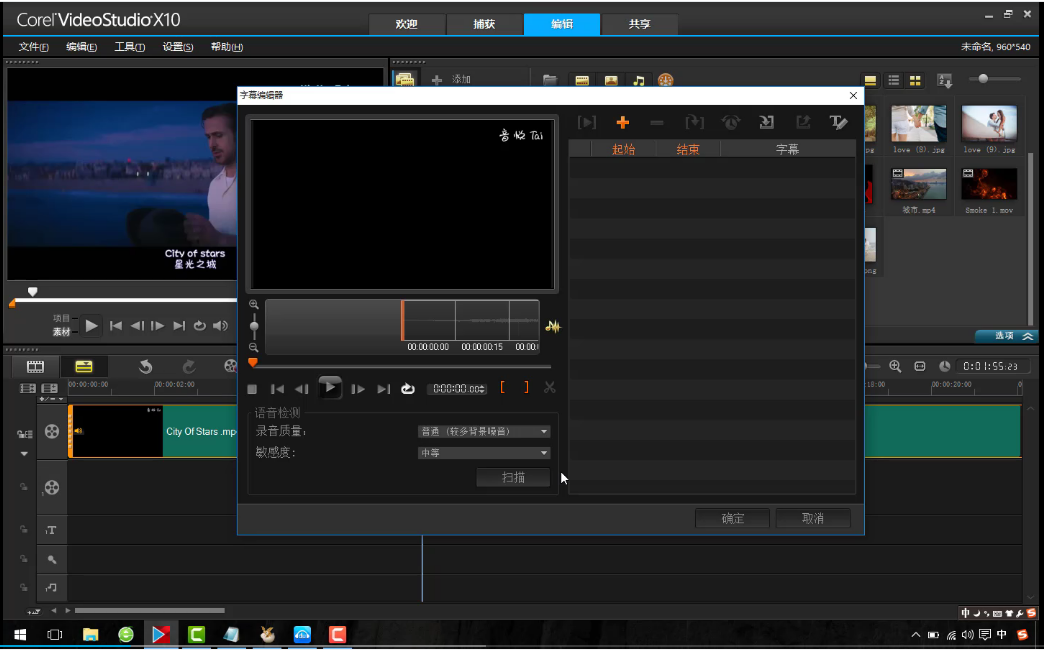Click the scissors split icon in subtitle editor
1044x650 pixels.
pyautogui.click(x=549, y=388)
